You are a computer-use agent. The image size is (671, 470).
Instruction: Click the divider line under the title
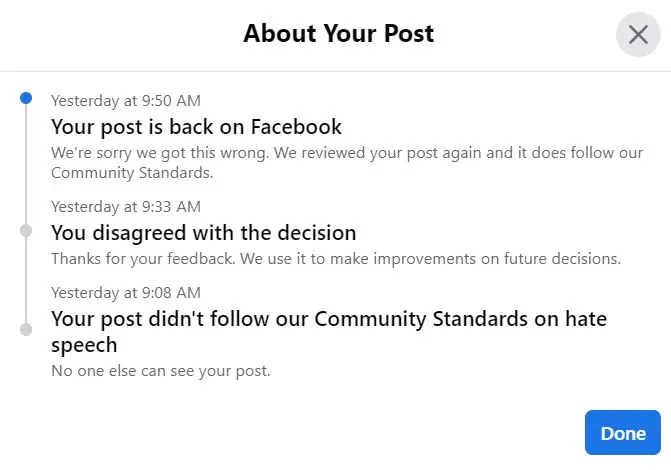pos(335,71)
